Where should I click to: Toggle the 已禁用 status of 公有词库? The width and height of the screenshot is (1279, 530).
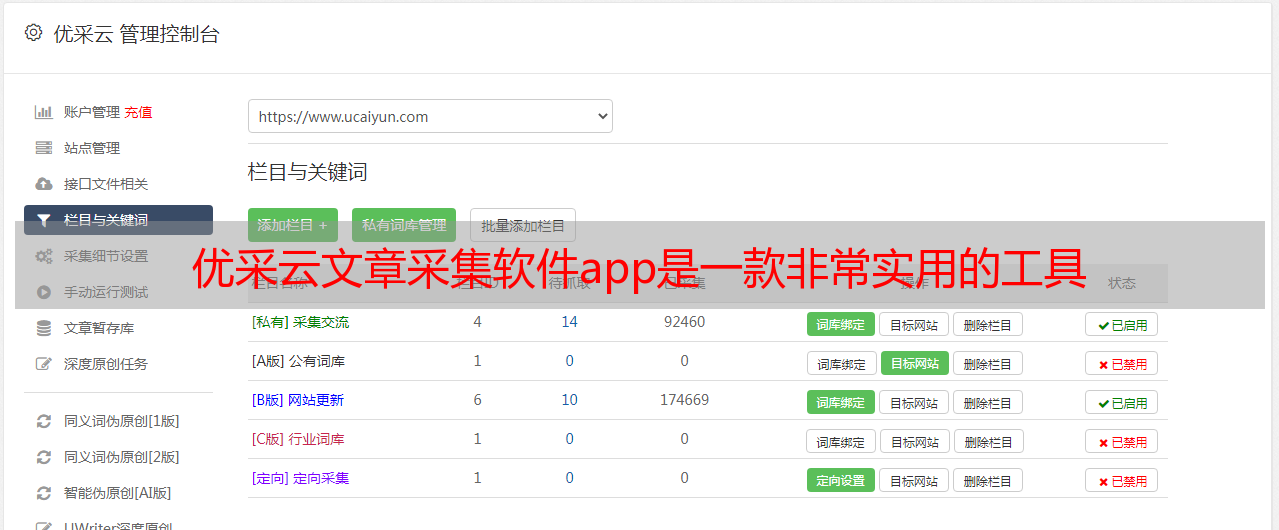click(x=1121, y=363)
